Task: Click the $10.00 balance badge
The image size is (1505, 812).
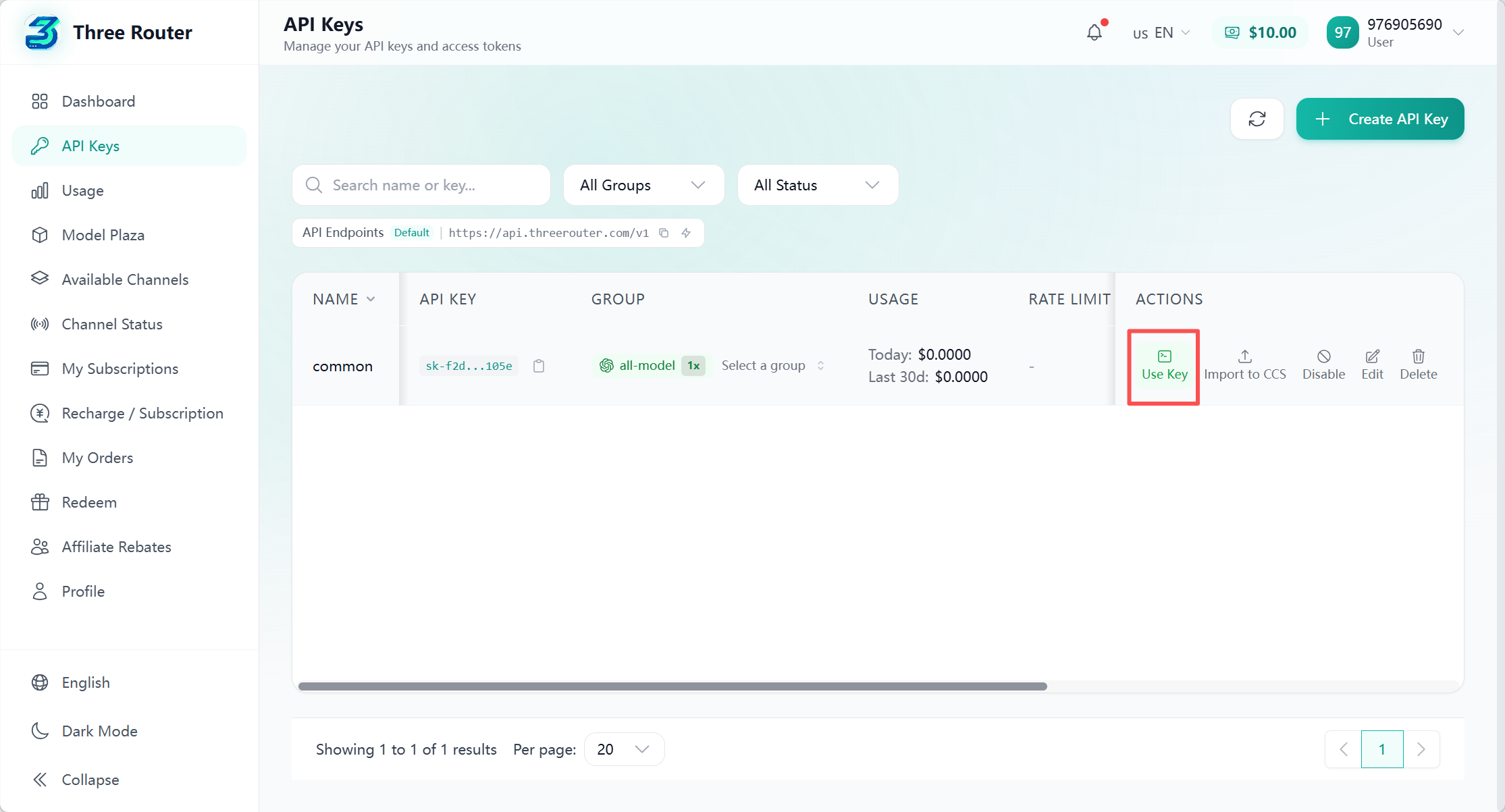Action: [x=1260, y=32]
